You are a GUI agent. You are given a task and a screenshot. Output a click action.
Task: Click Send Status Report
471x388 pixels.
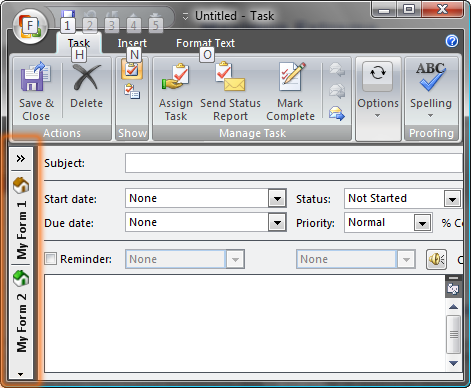point(230,92)
